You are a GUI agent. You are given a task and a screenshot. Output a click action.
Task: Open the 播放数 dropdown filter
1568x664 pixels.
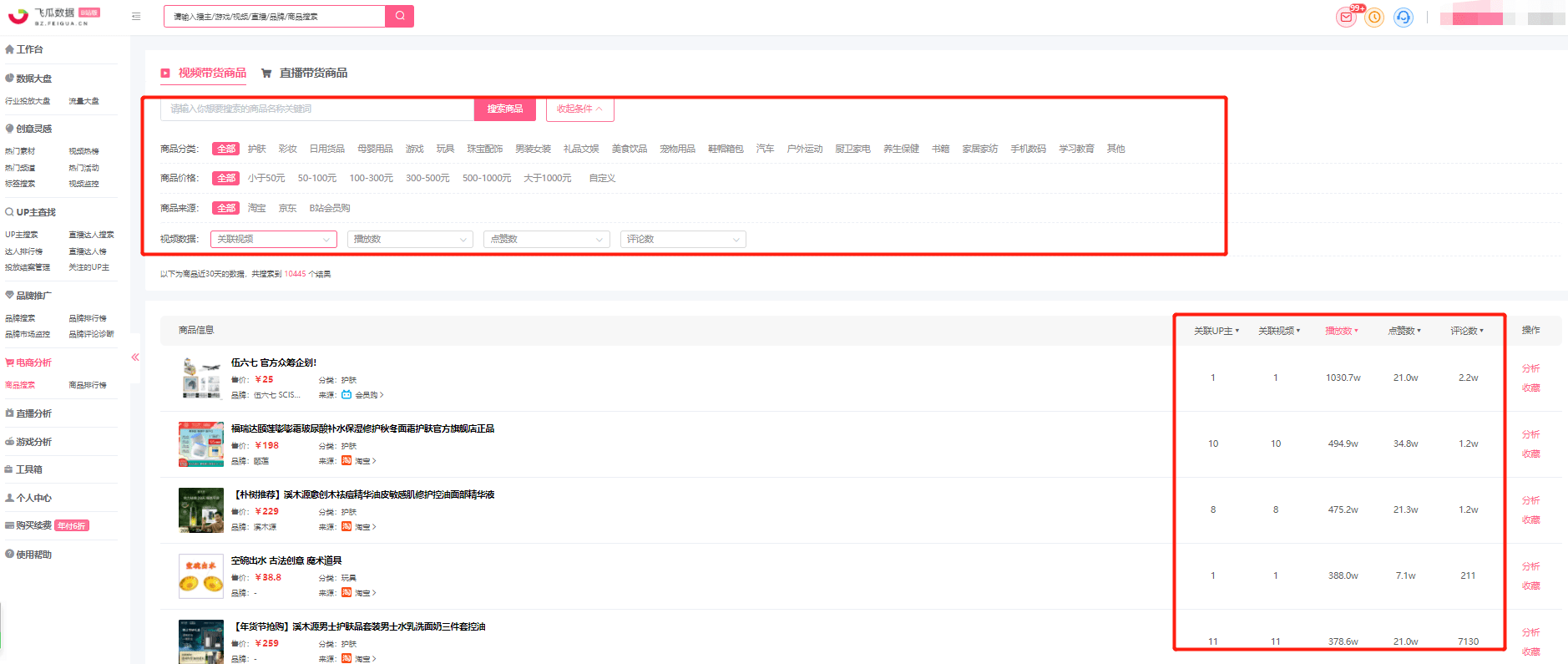coord(410,239)
